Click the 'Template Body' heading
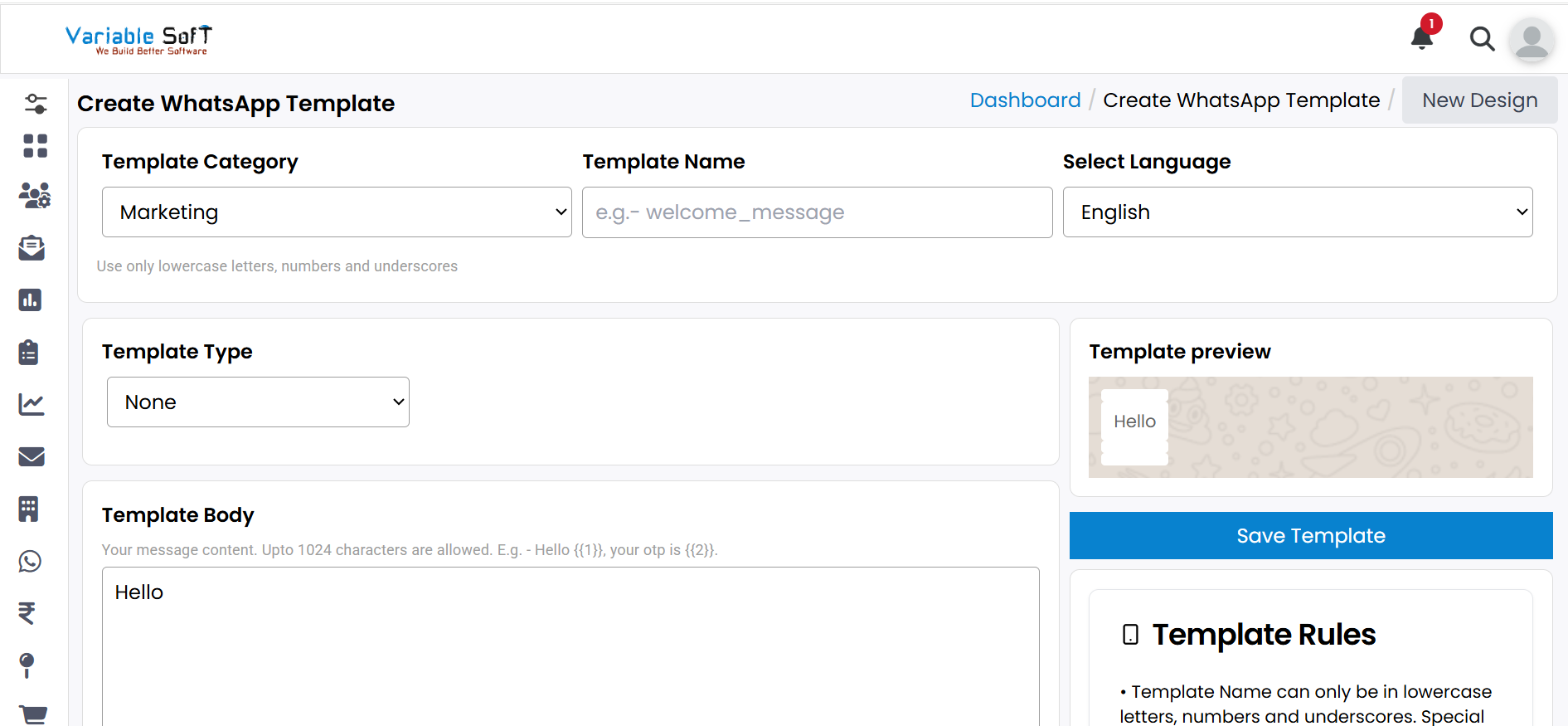The width and height of the screenshot is (1568, 726). pos(178,515)
